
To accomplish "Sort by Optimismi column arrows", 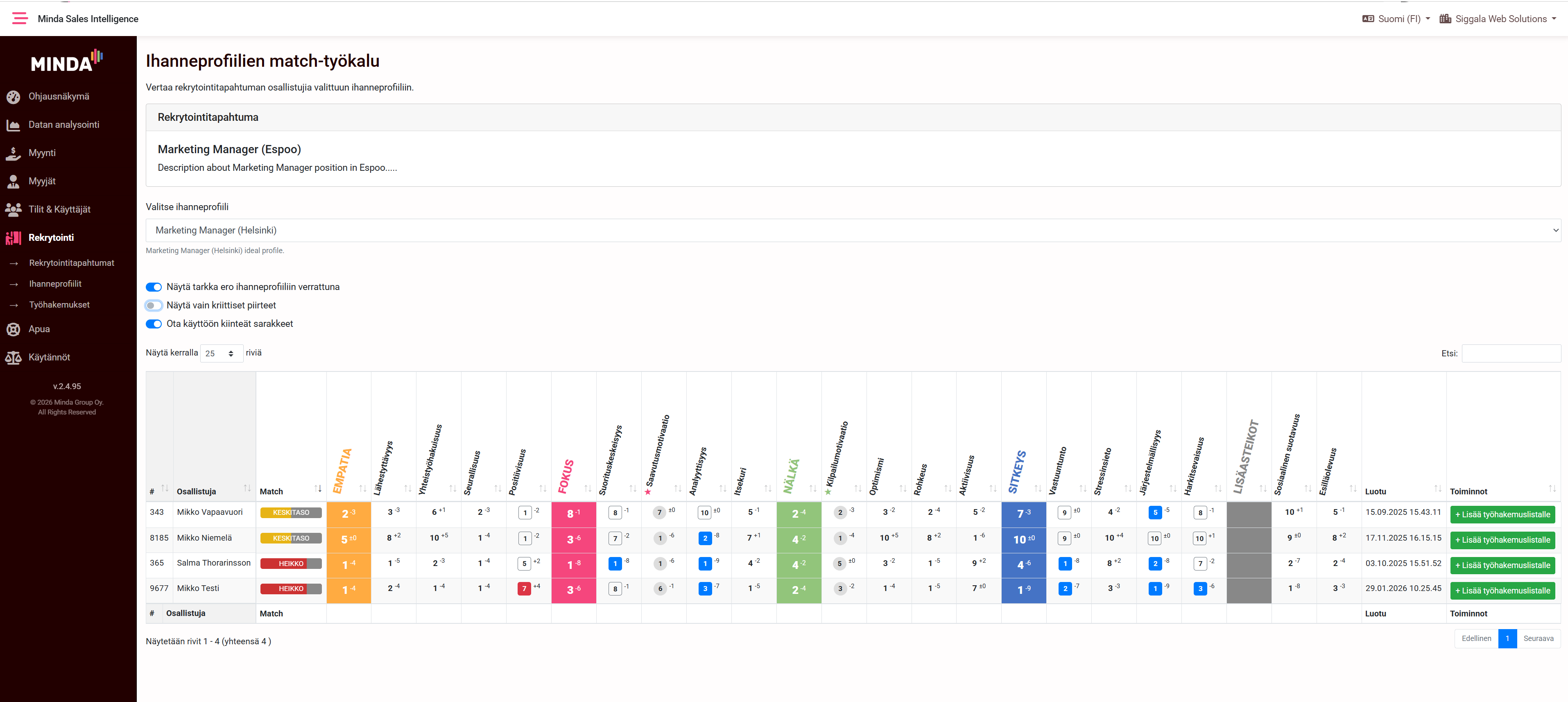I will pos(903,488).
